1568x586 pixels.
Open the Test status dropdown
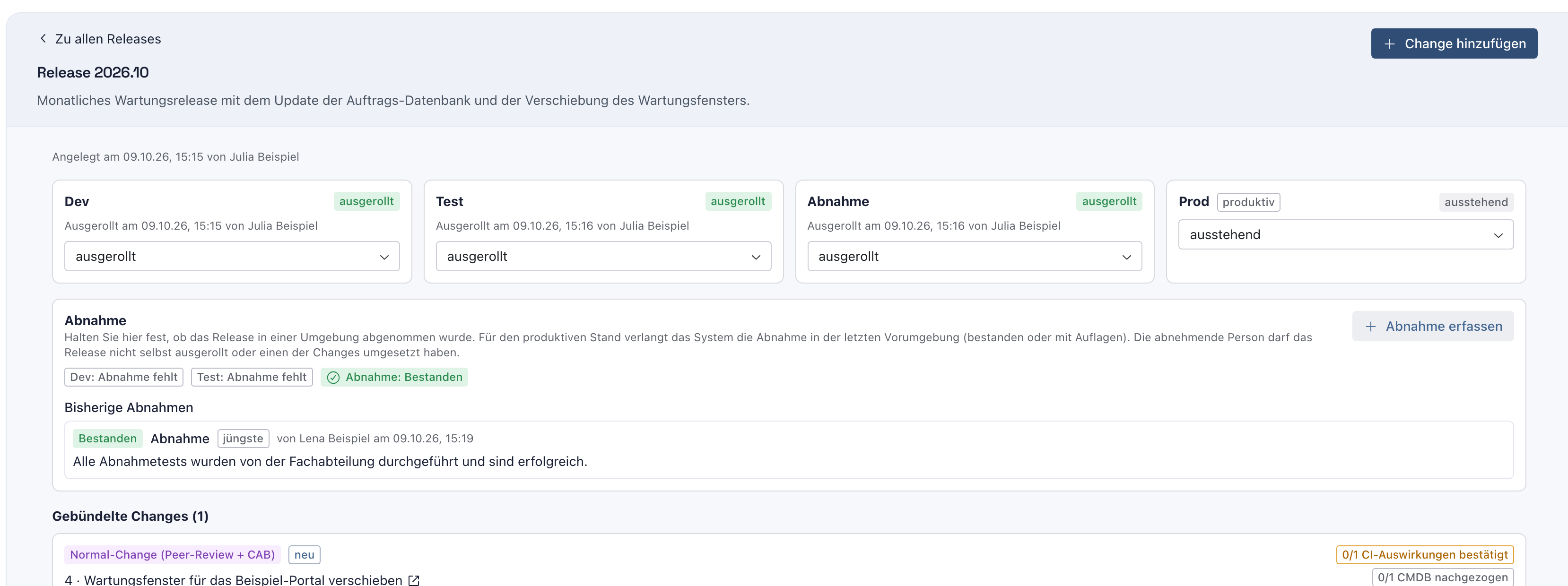(x=603, y=256)
